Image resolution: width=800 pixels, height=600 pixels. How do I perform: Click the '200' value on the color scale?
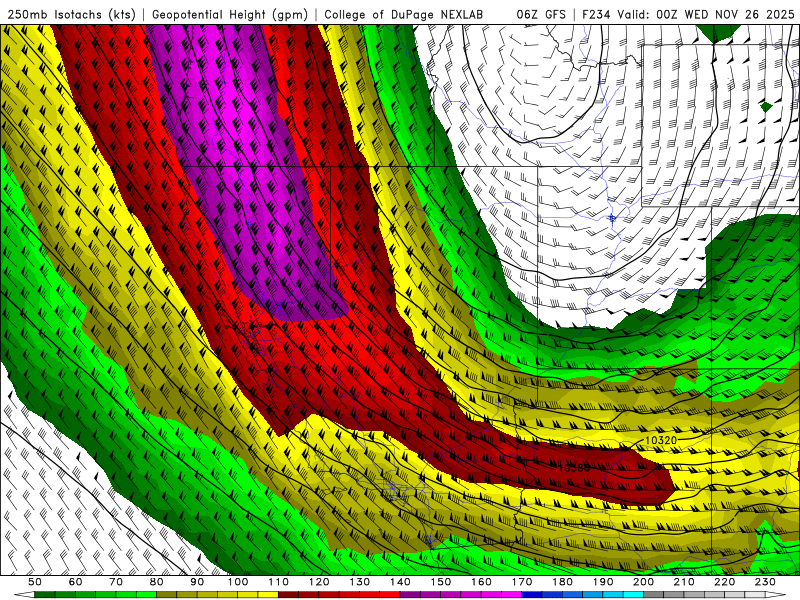643,582
